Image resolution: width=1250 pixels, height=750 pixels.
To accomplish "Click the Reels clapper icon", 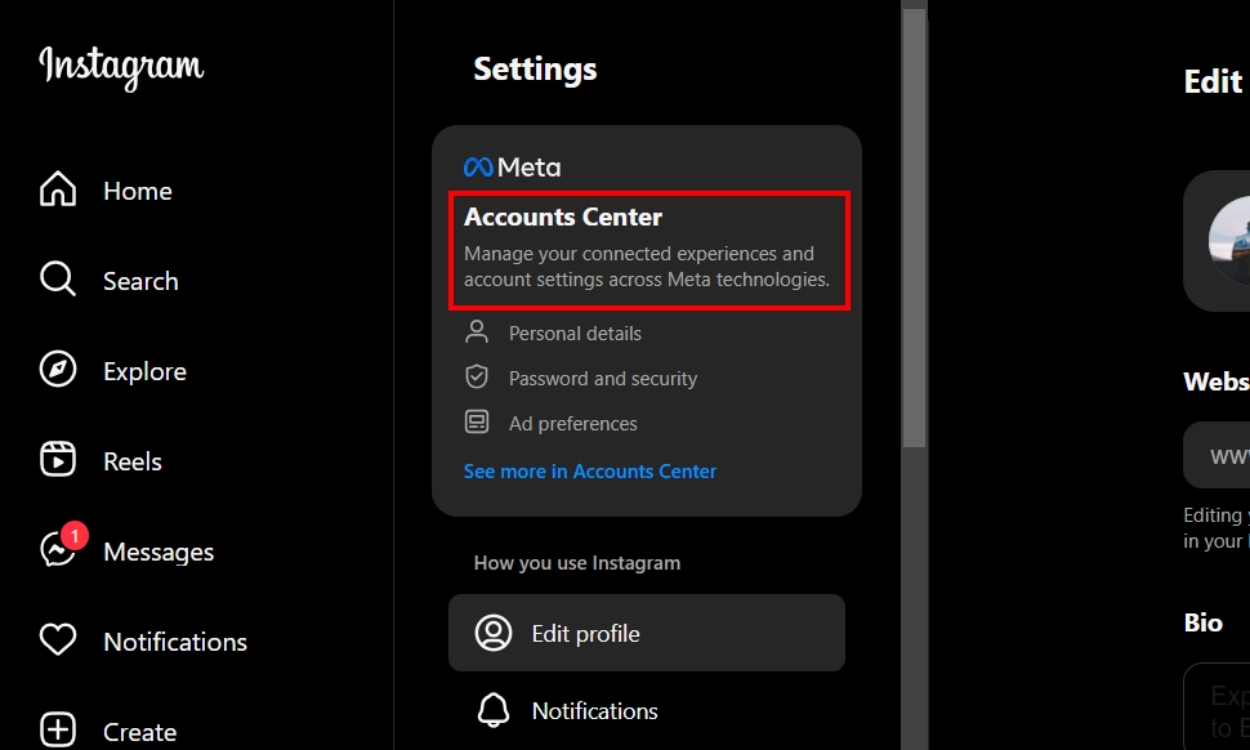I will pyautogui.click(x=58, y=460).
